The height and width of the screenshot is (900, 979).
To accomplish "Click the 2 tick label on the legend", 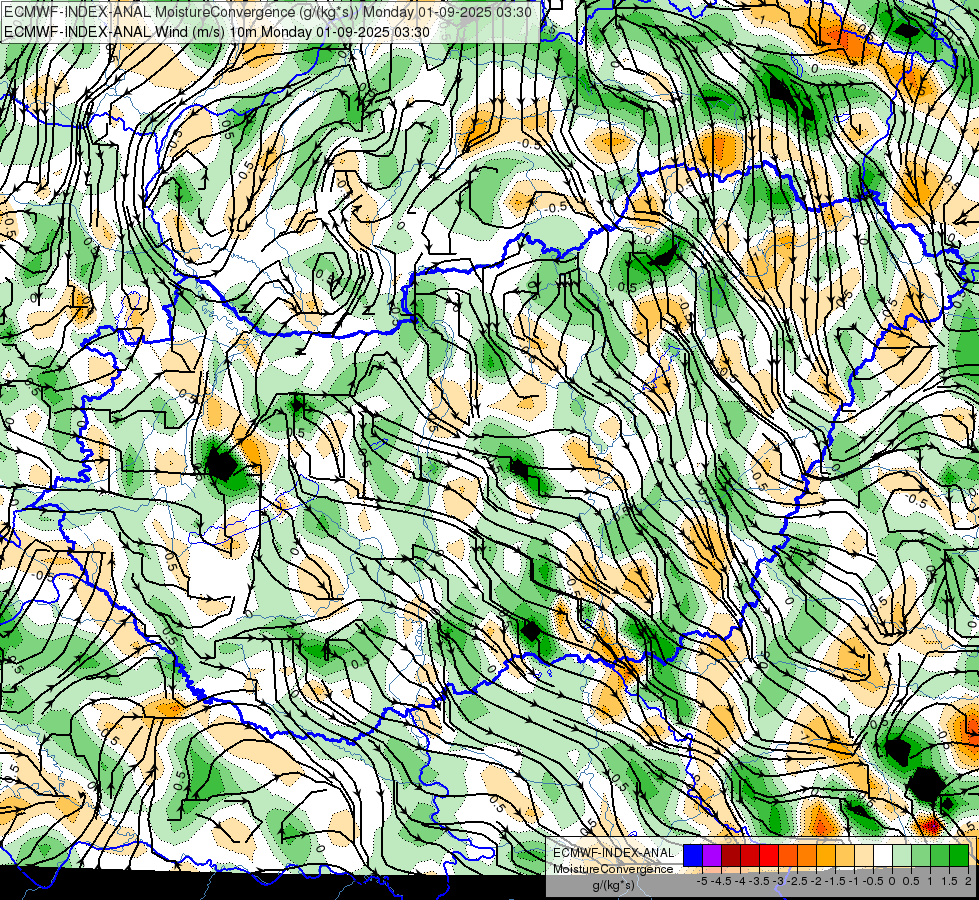I will point(970,881).
